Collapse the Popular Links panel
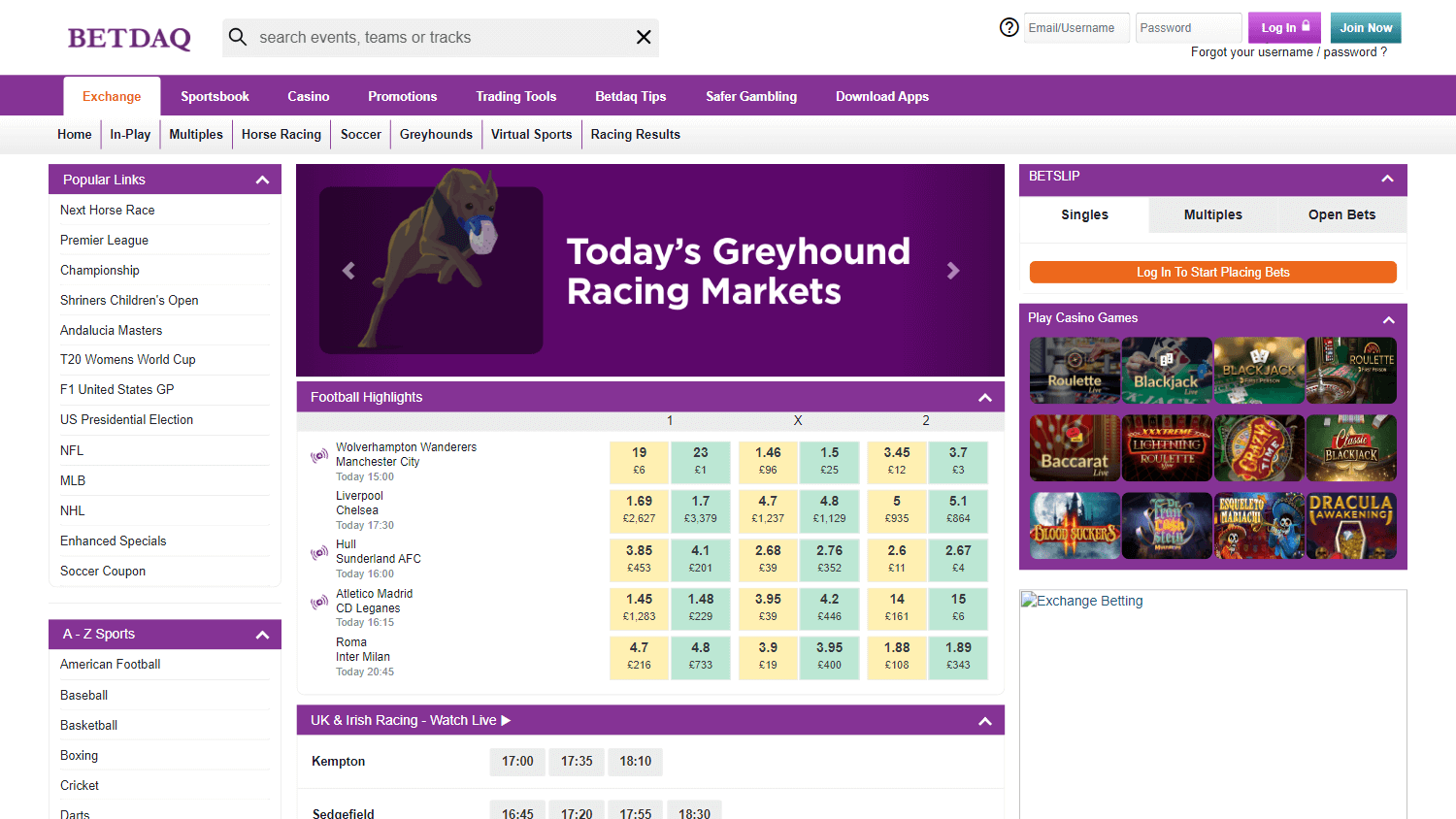Viewport: 1456px width, 819px height. point(262,180)
